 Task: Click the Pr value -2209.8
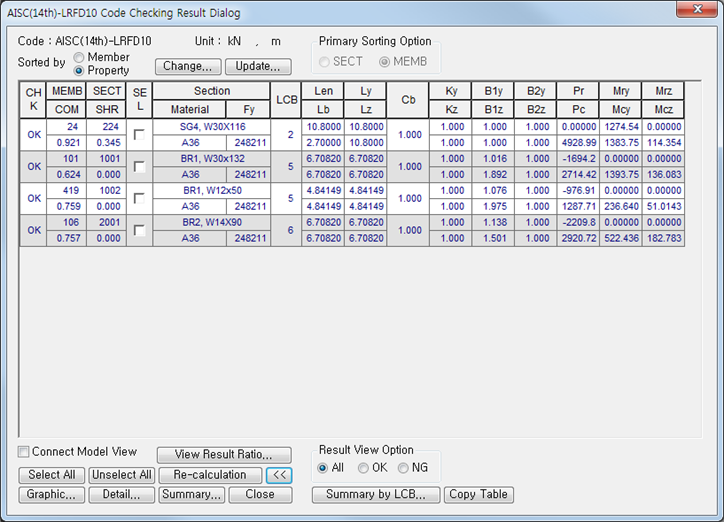[x=578, y=222]
